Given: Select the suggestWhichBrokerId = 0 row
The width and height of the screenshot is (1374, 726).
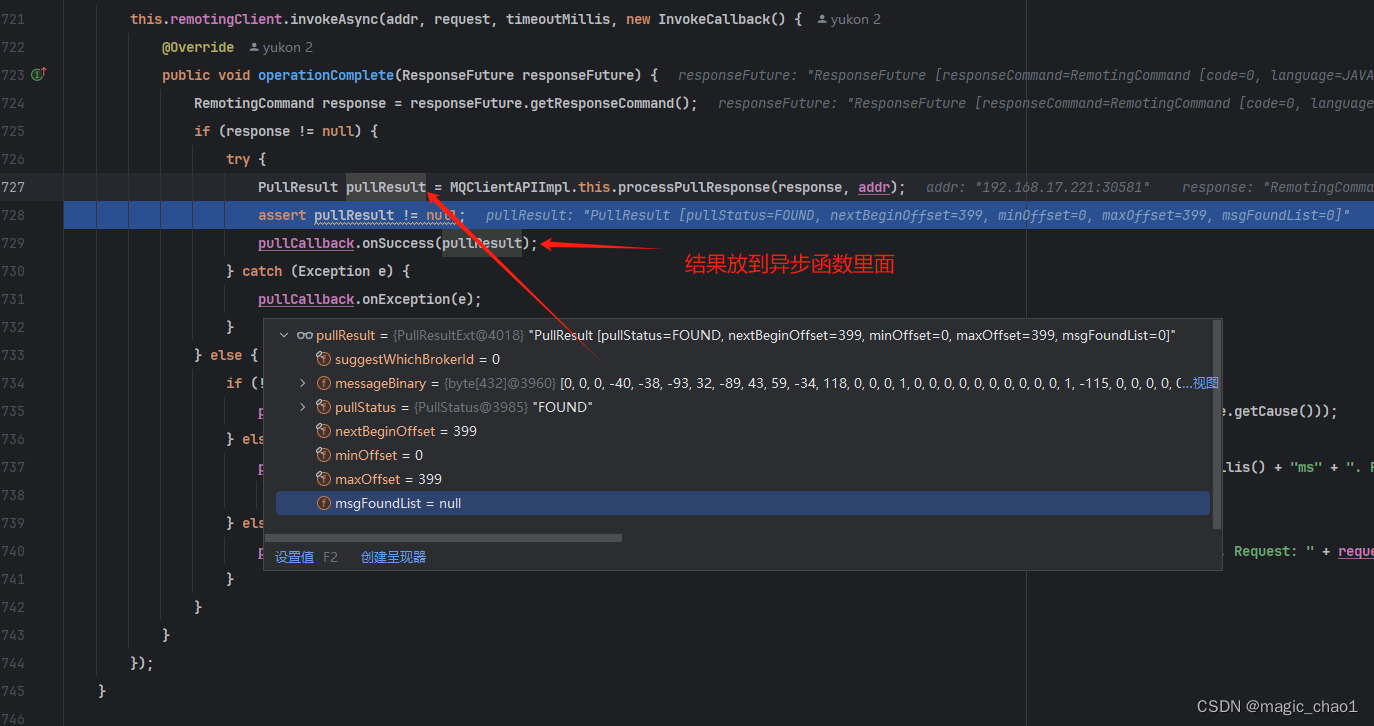Looking at the screenshot, I should pyautogui.click(x=742, y=359).
